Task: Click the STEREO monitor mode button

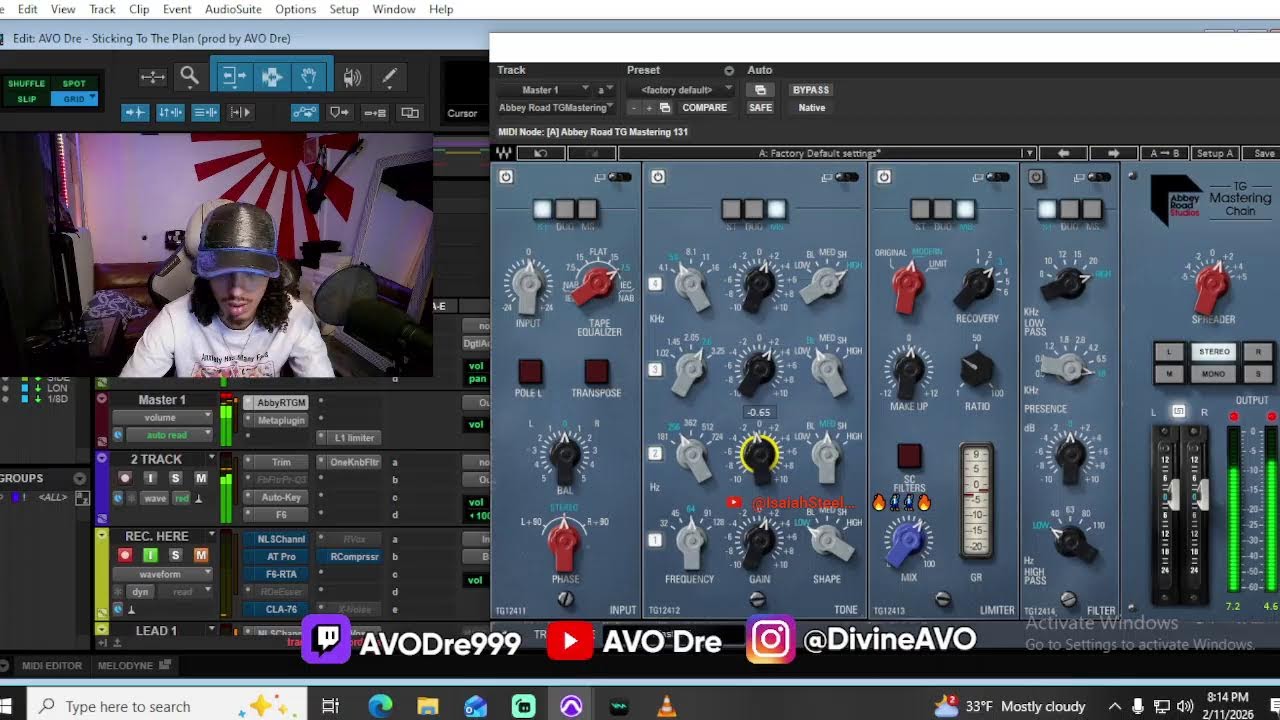Action: pyautogui.click(x=1214, y=352)
